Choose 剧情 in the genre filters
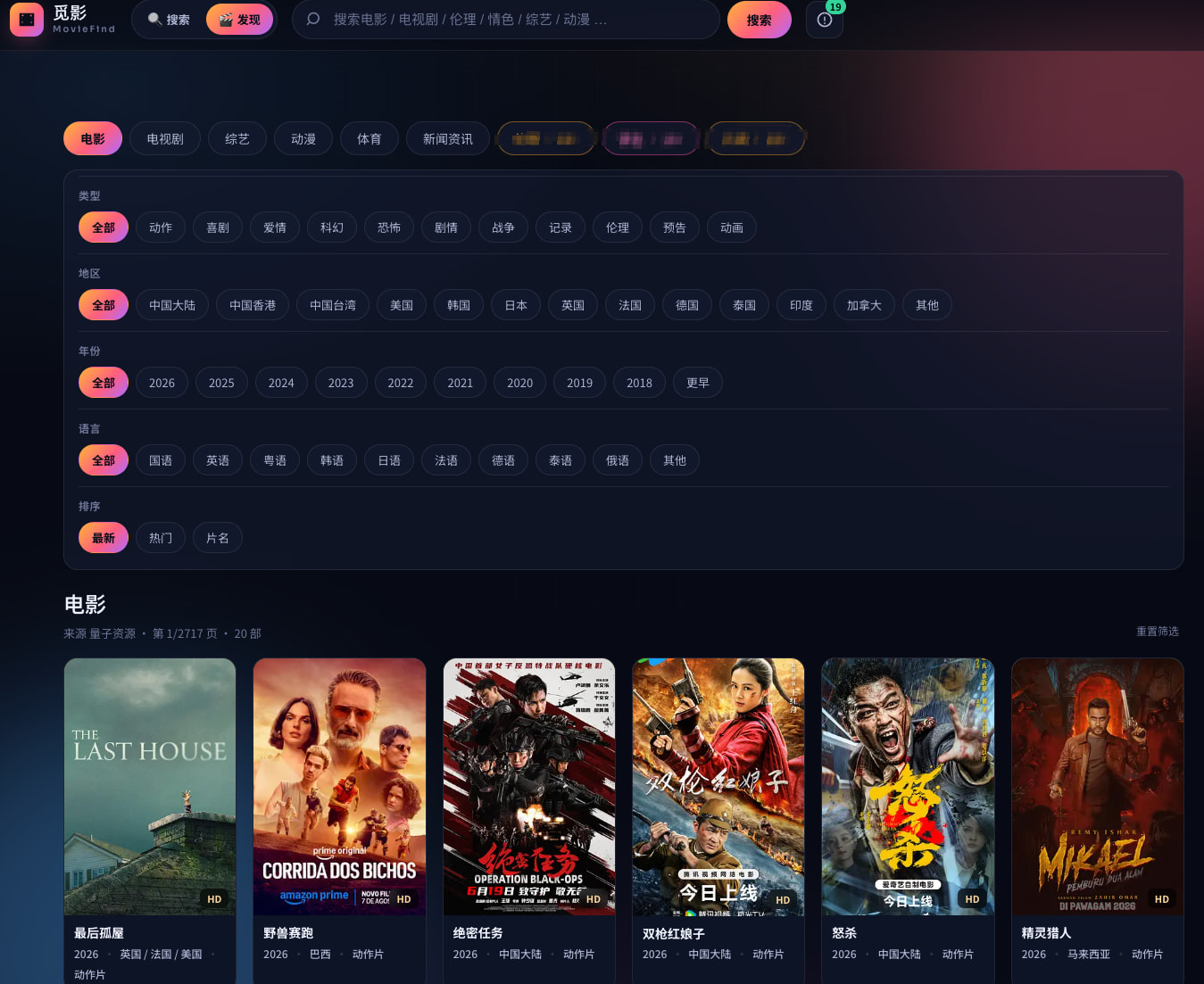 pyautogui.click(x=446, y=227)
